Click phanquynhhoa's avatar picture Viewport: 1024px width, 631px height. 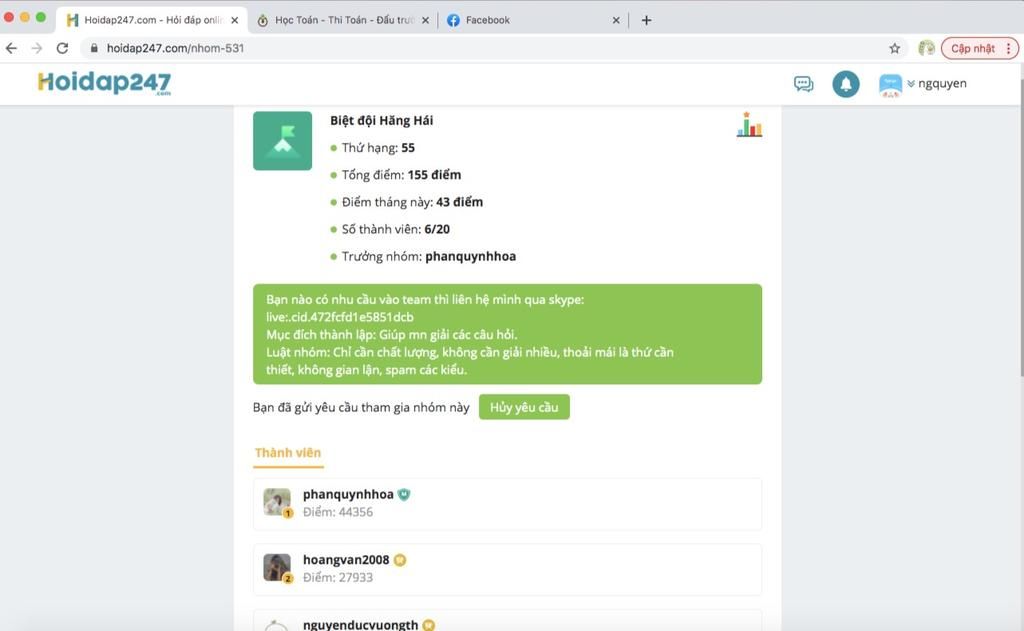[277, 502]
